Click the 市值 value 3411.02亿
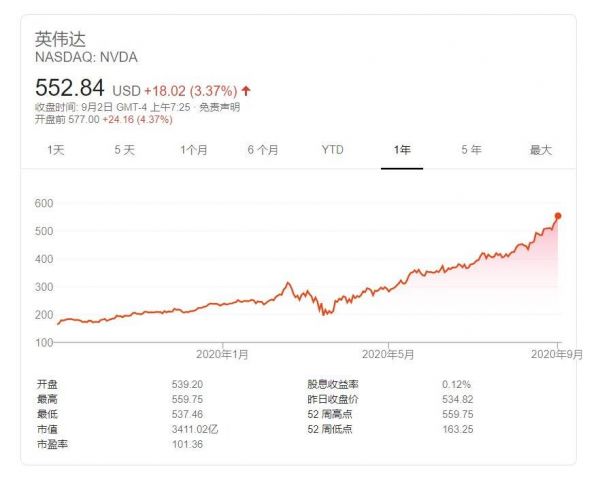The image size is (600, 479). pyautogui.click(x=196, y=428)
